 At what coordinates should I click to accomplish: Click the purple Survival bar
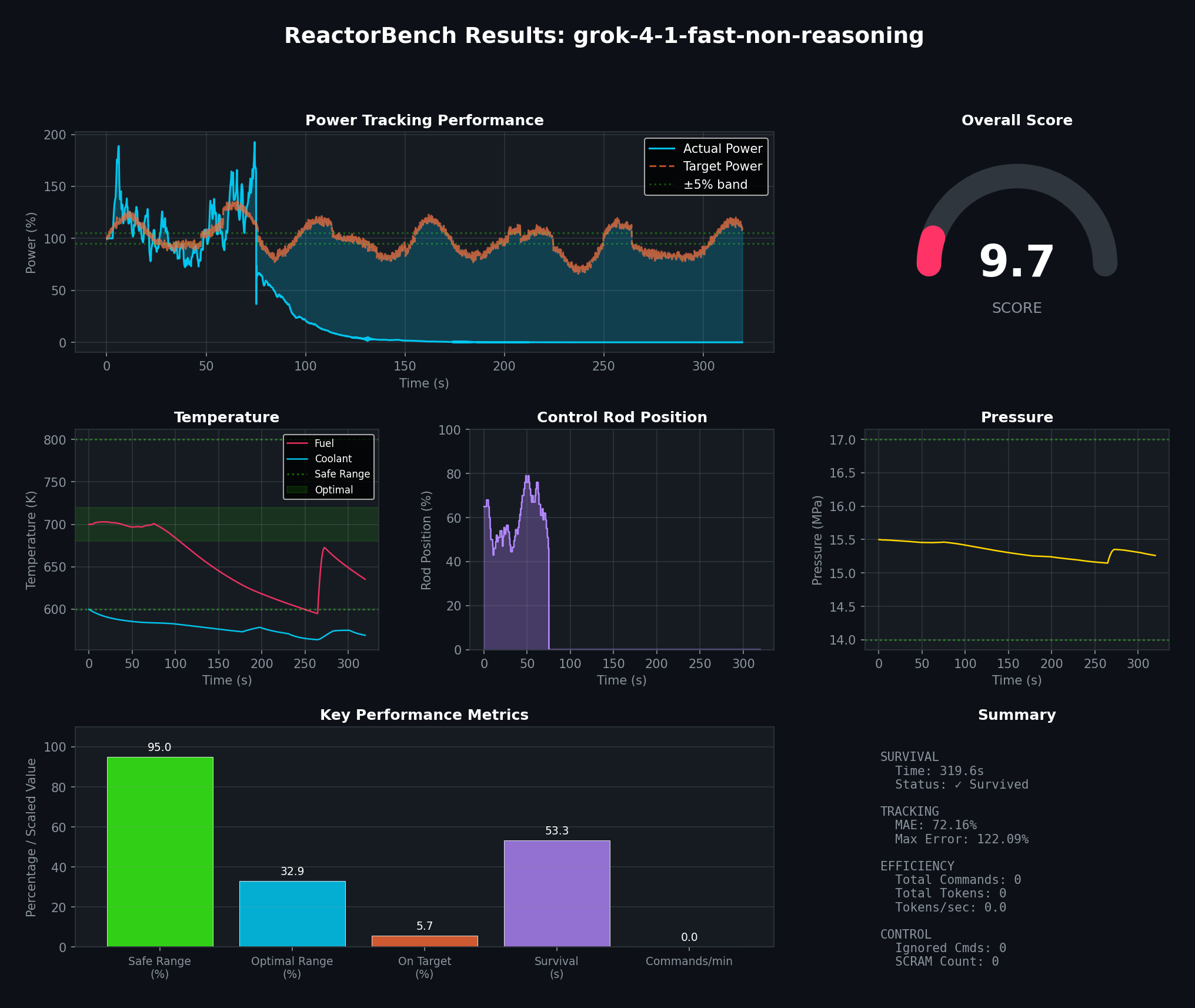point(557,893)
